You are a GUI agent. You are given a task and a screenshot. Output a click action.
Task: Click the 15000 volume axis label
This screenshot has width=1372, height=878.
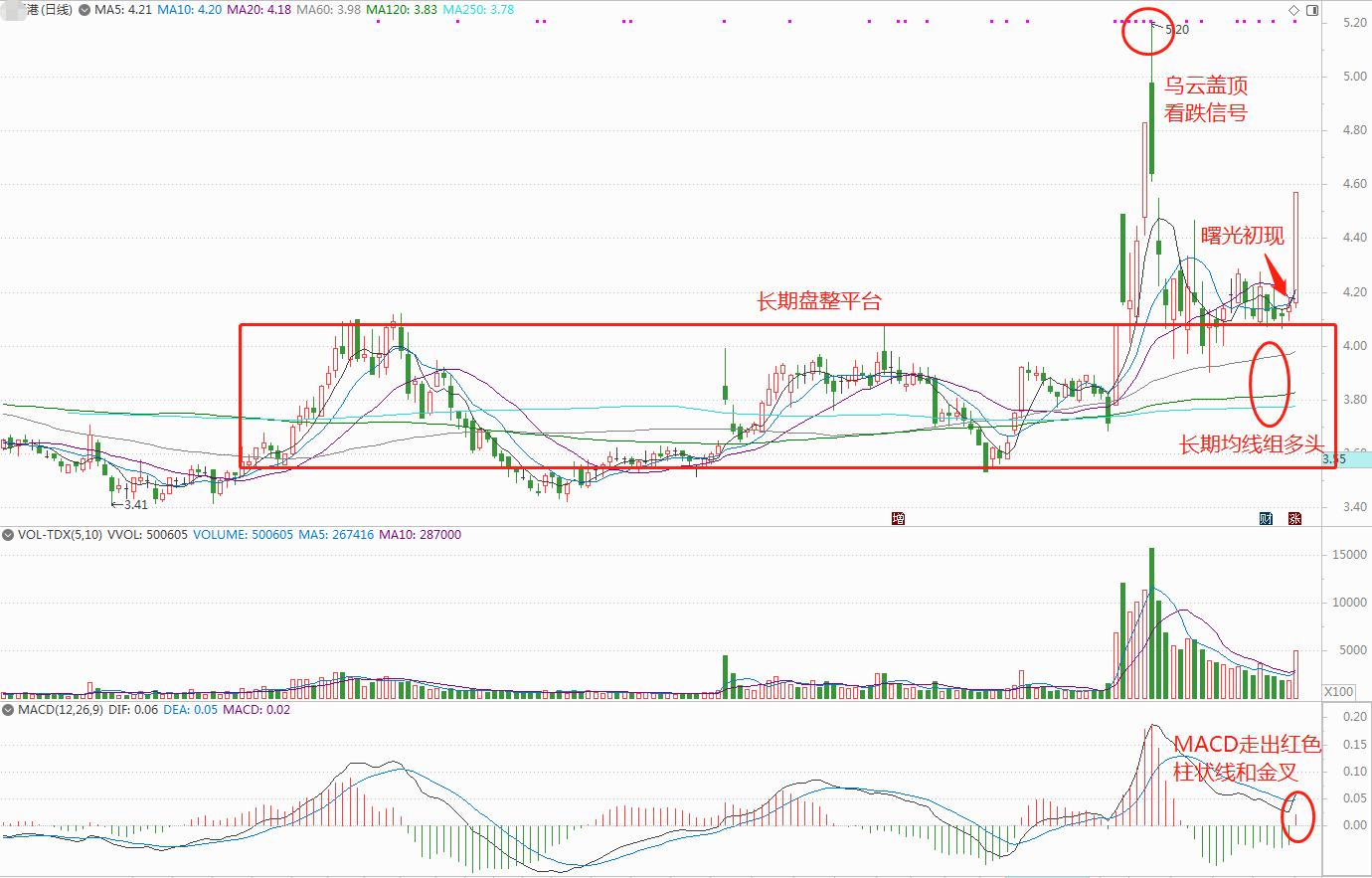pos(1350,555)
